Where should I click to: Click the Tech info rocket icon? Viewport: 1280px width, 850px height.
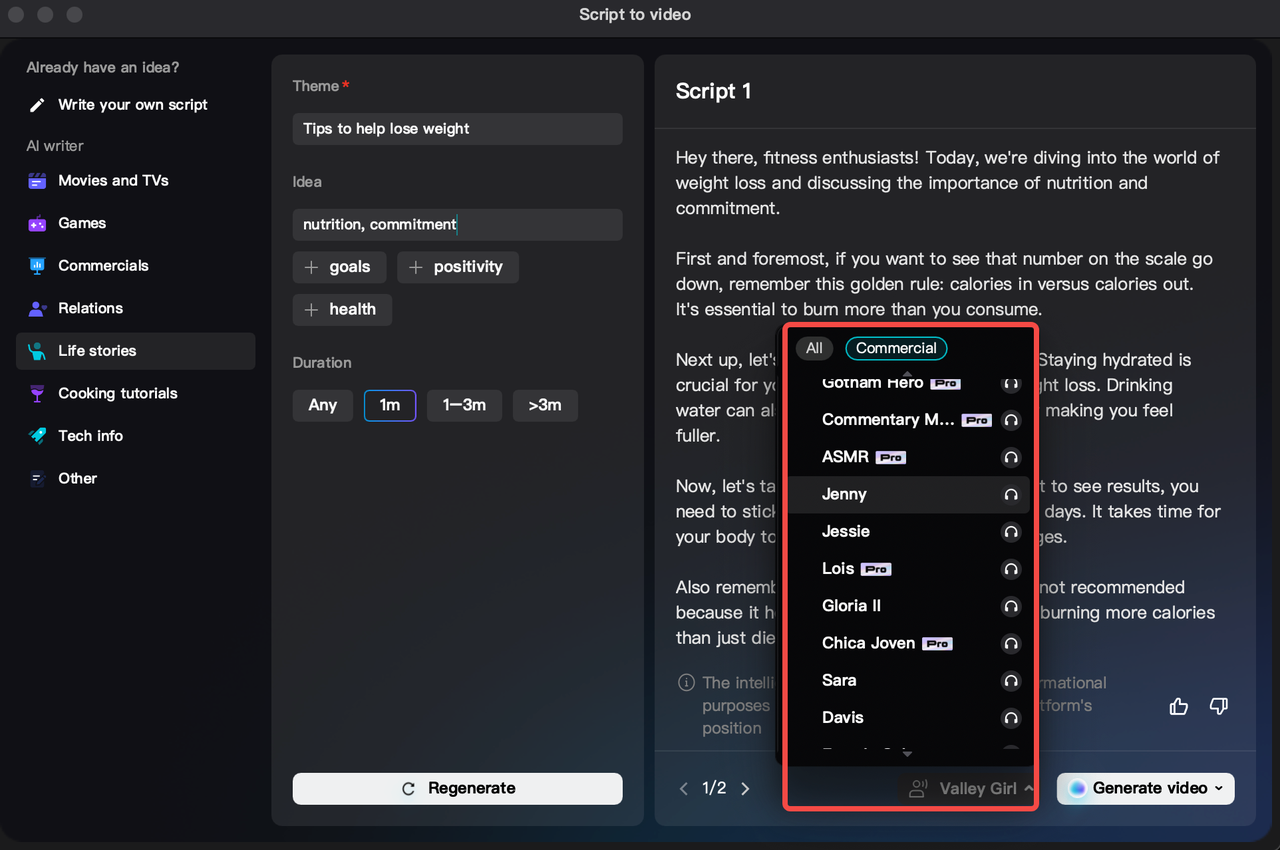click(35, 436)
